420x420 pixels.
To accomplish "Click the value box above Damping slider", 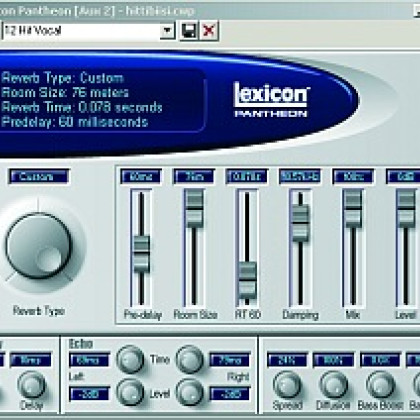I will (300, 176).
